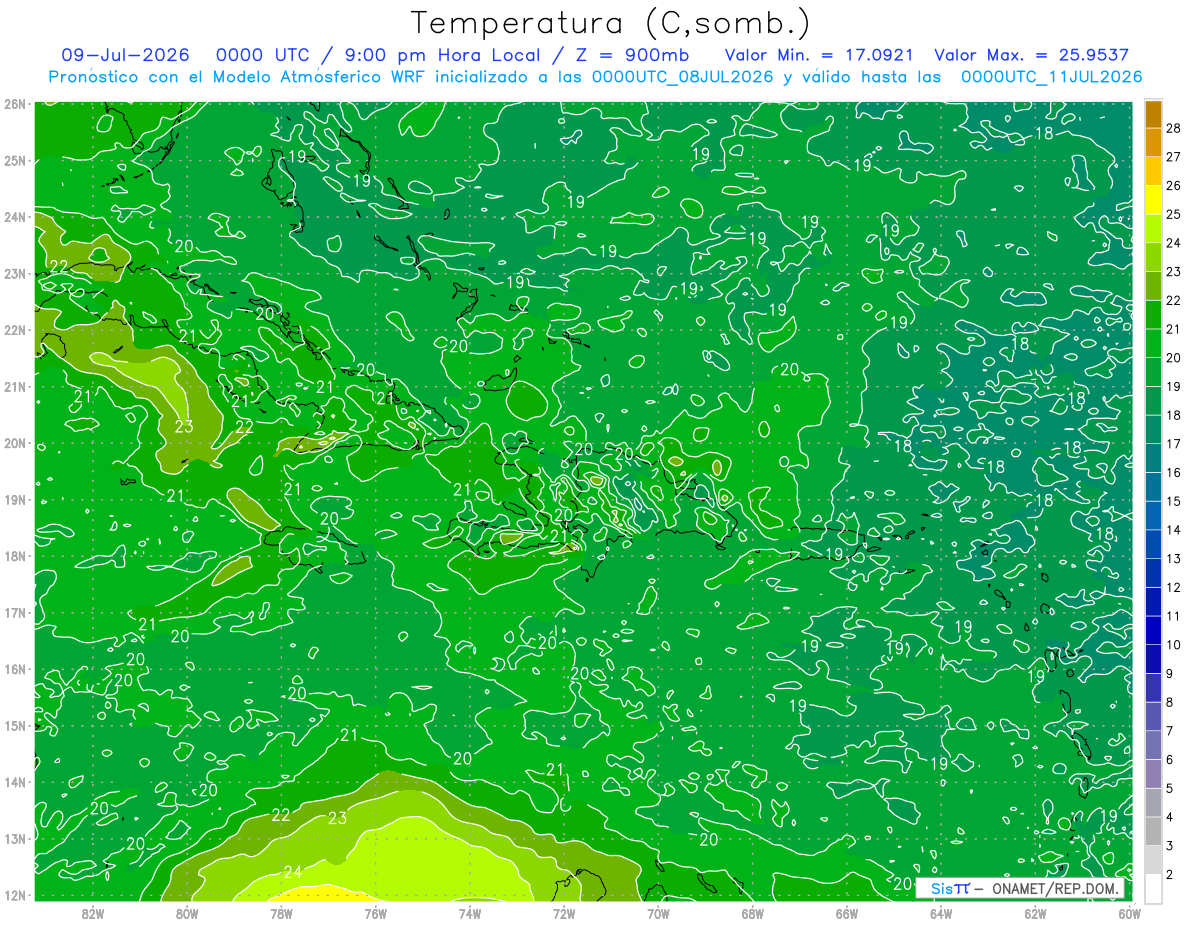Click the 74W longitude axis label

[x=470, y=912]
